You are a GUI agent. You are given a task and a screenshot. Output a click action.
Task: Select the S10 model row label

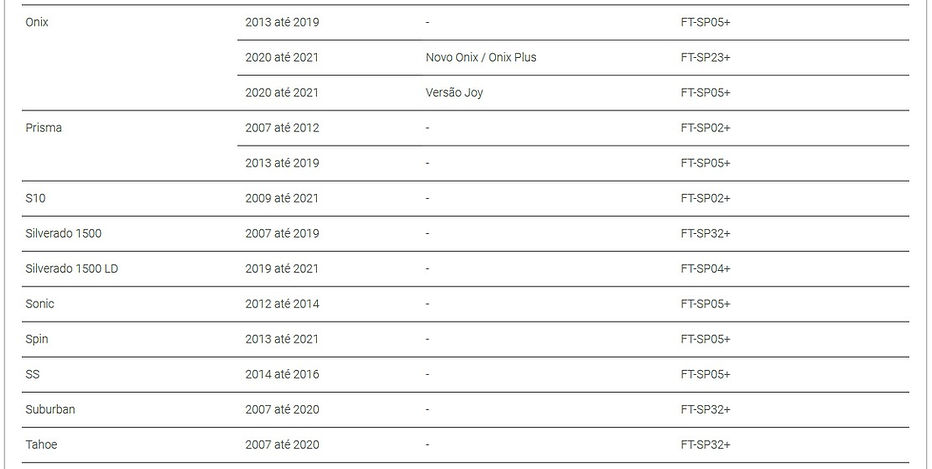click(36, 198)
